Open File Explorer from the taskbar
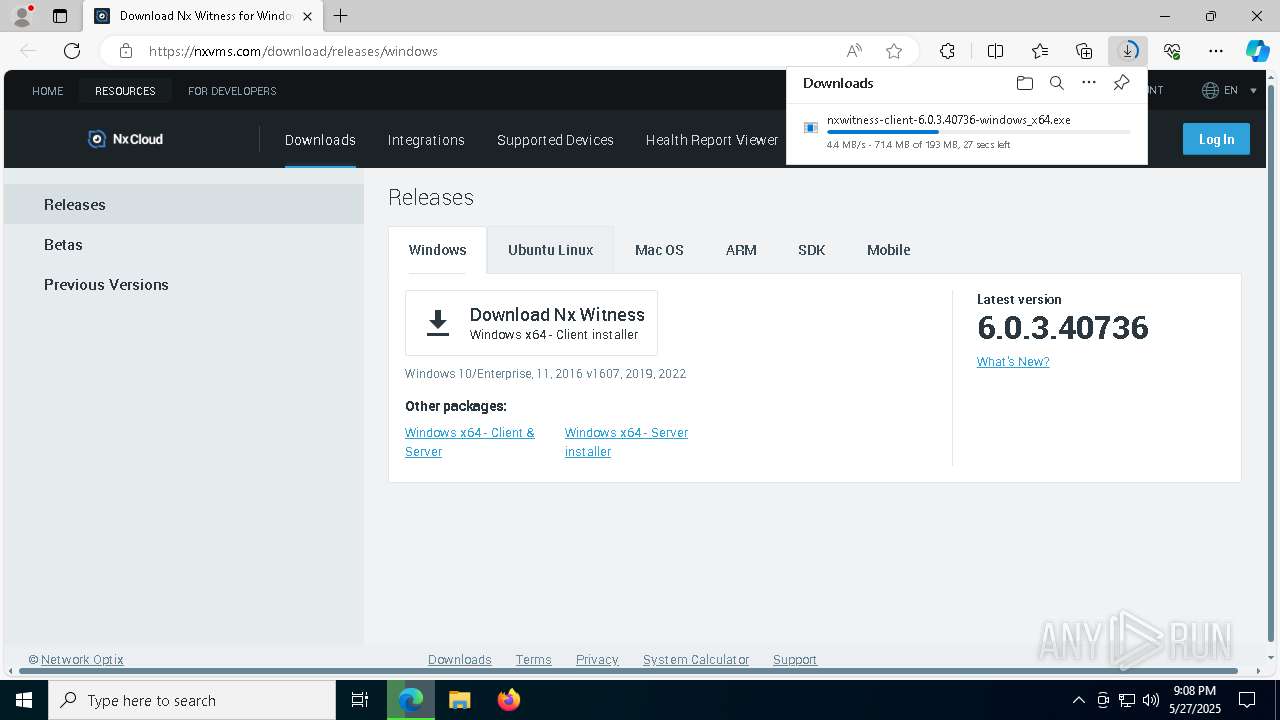The height and width of the screenshot is (720, 1280). coord(459,700)
